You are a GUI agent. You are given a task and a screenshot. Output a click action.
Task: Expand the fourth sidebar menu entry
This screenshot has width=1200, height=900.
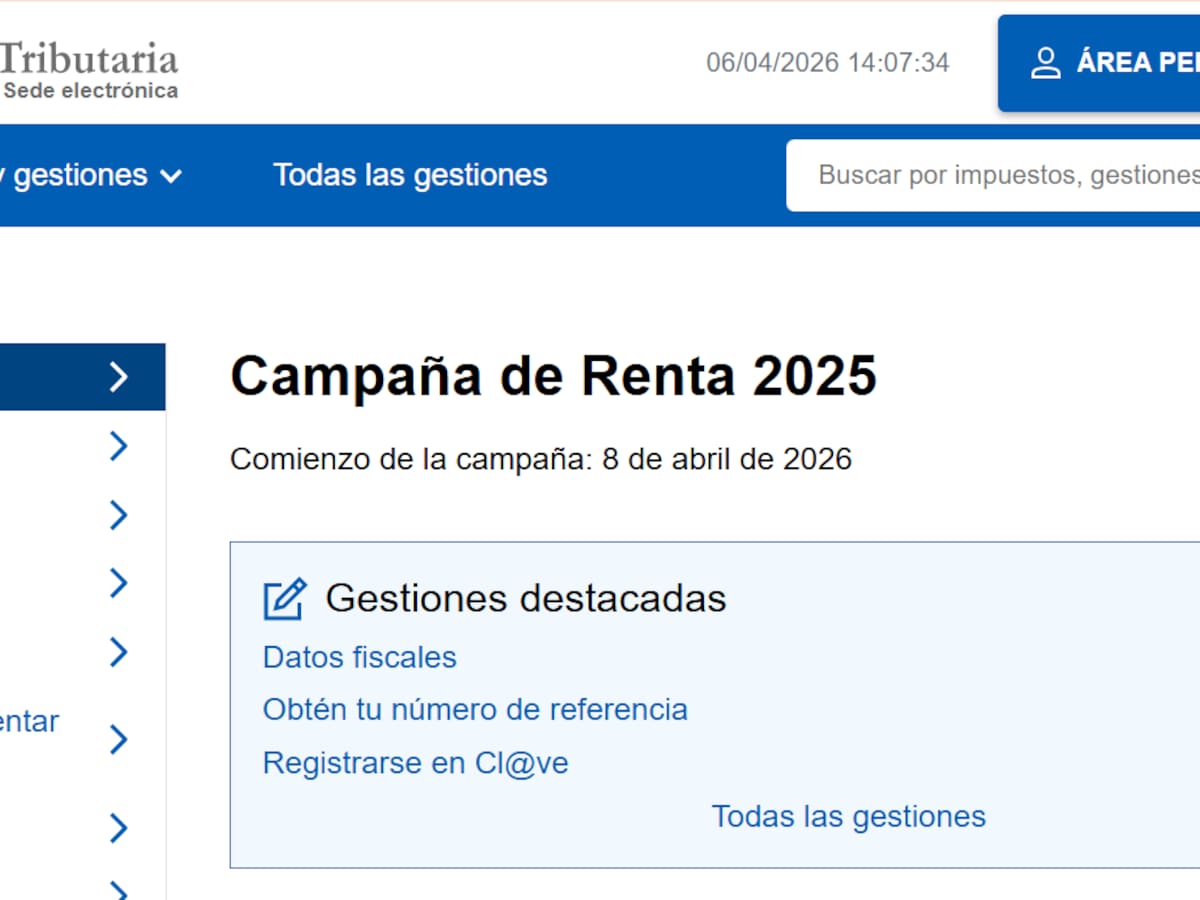(118, 582)
